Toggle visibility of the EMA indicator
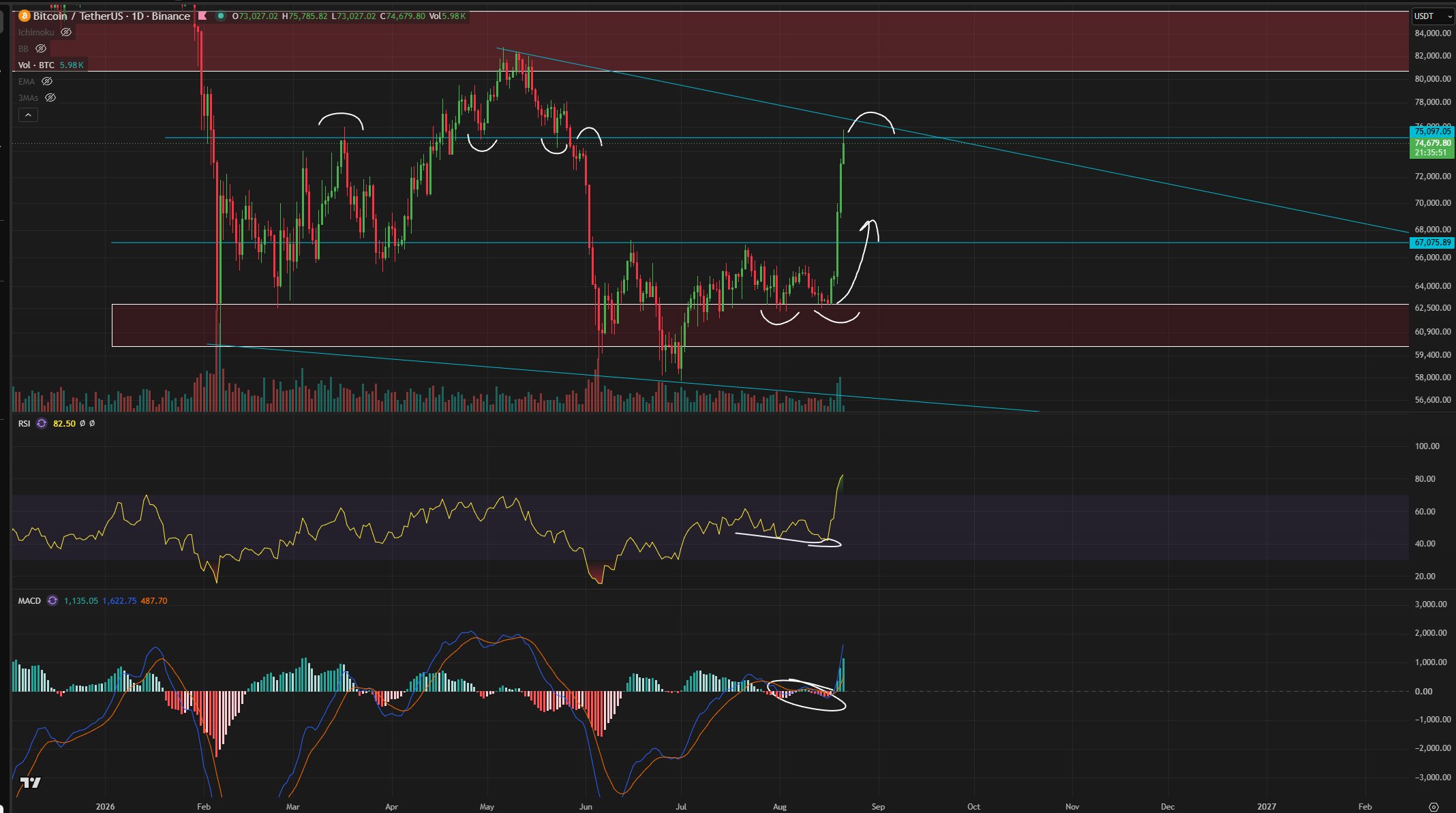This screenshot has height=813, width=1456. pyautogui.click(x=47, y=81)
